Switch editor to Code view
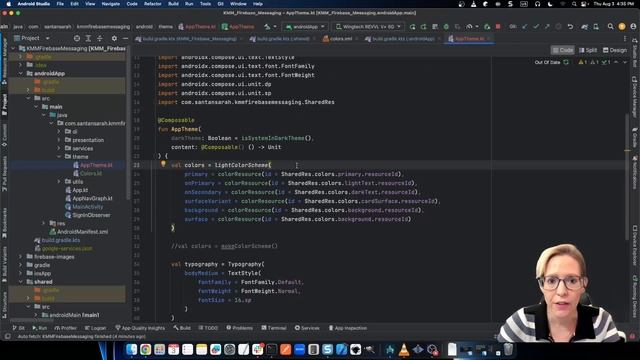Viewport: 640px width, 360px height. 562,50
